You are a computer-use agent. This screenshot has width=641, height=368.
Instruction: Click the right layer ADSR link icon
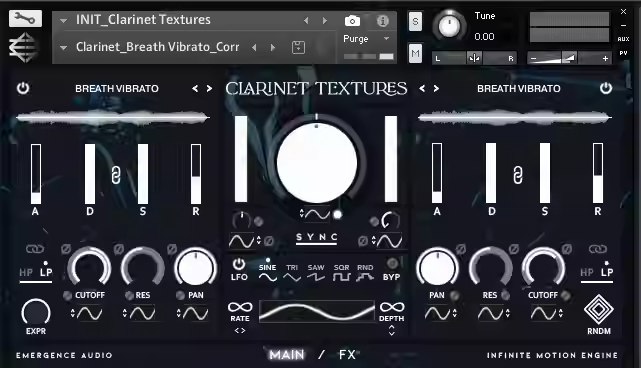click(518, 175)
